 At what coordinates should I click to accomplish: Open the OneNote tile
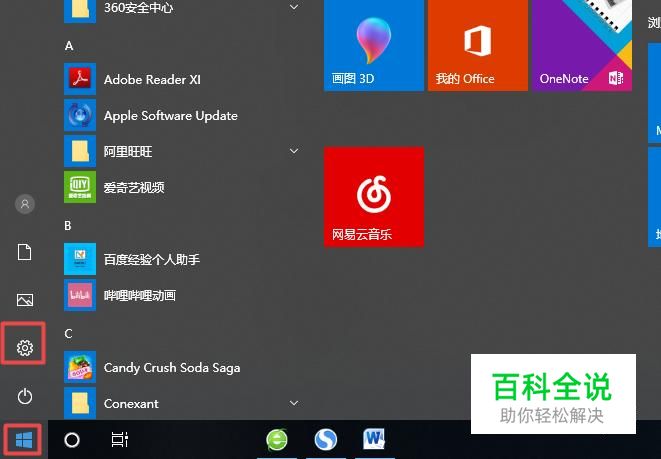[x=582, y=45]
